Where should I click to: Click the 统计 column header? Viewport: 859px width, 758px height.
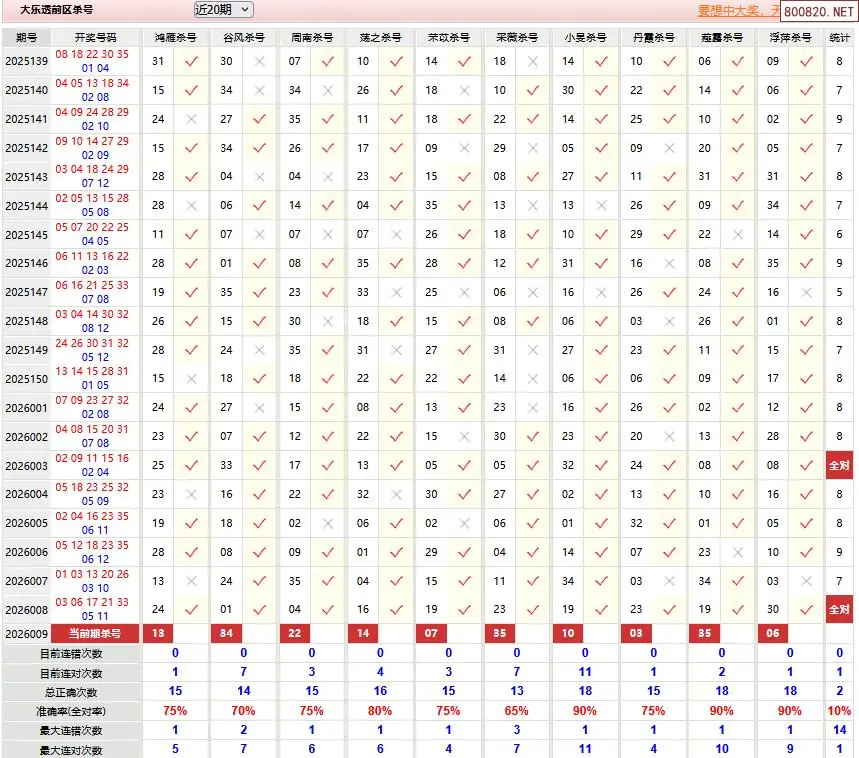(840, 37)
